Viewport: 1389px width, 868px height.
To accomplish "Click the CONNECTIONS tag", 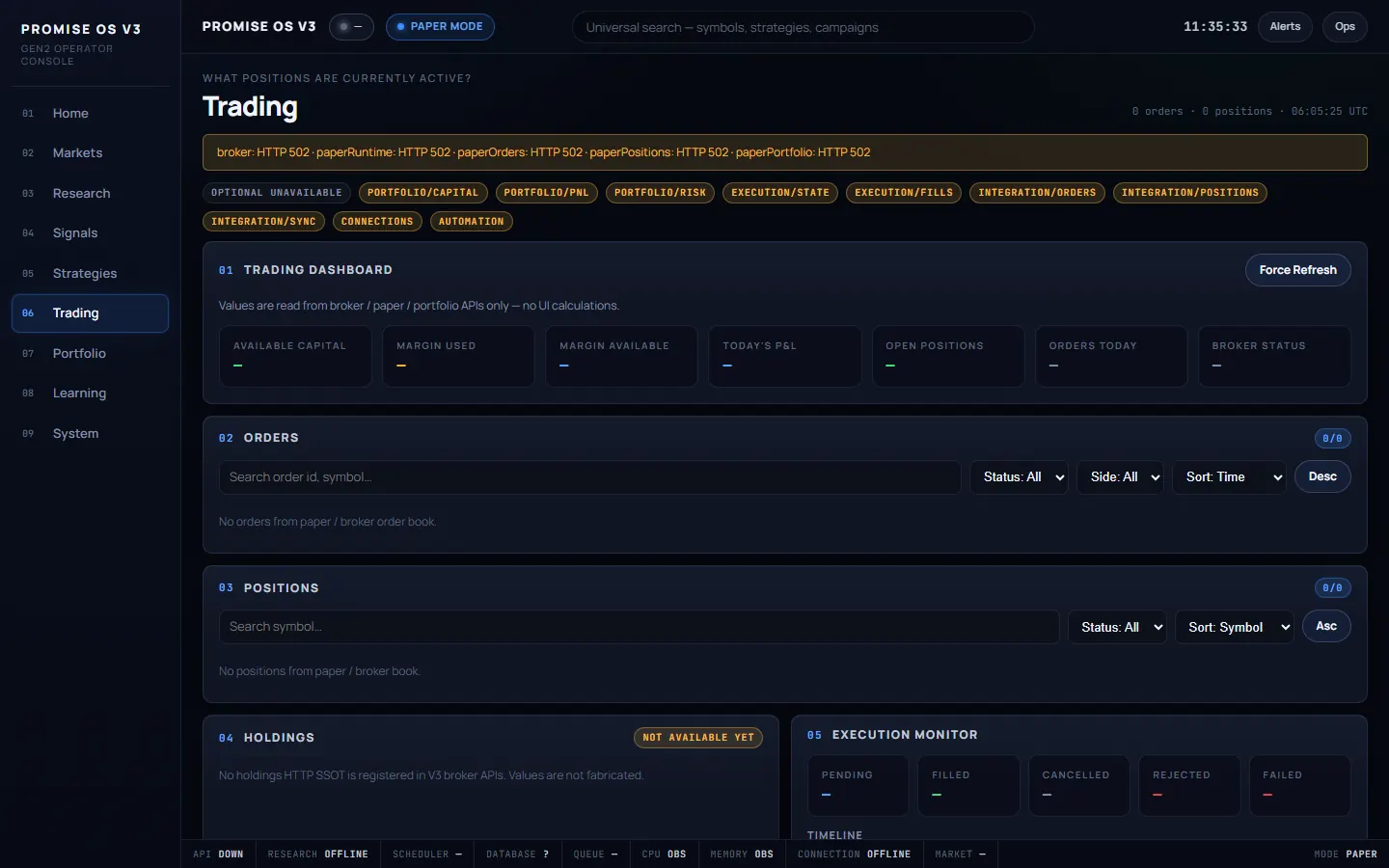I will 377,222.
